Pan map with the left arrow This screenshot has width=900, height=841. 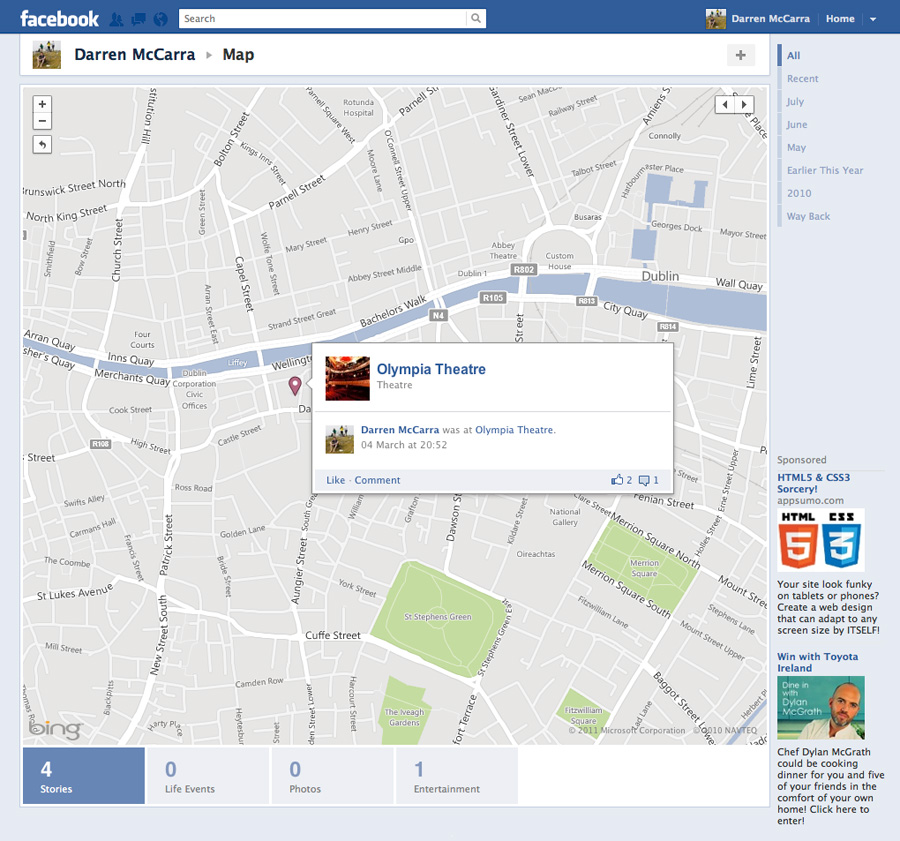(x=725, y=104)
